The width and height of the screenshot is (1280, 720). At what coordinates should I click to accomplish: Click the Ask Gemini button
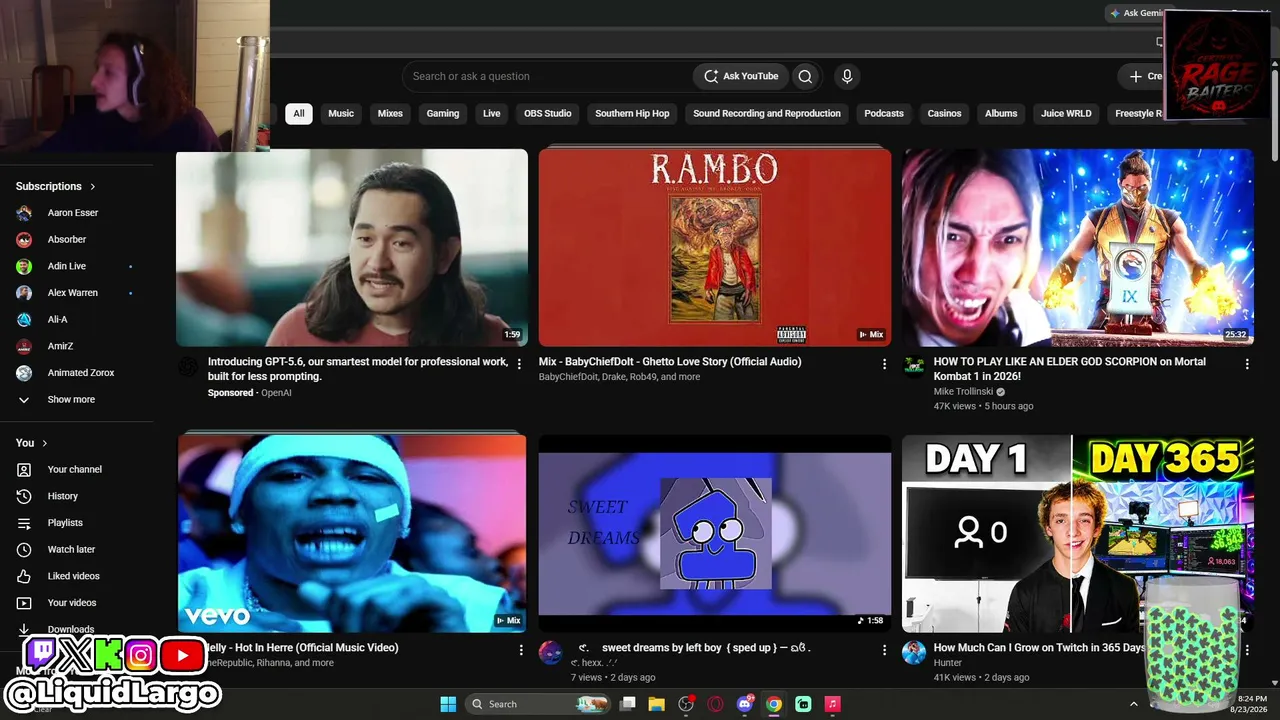1137,13
